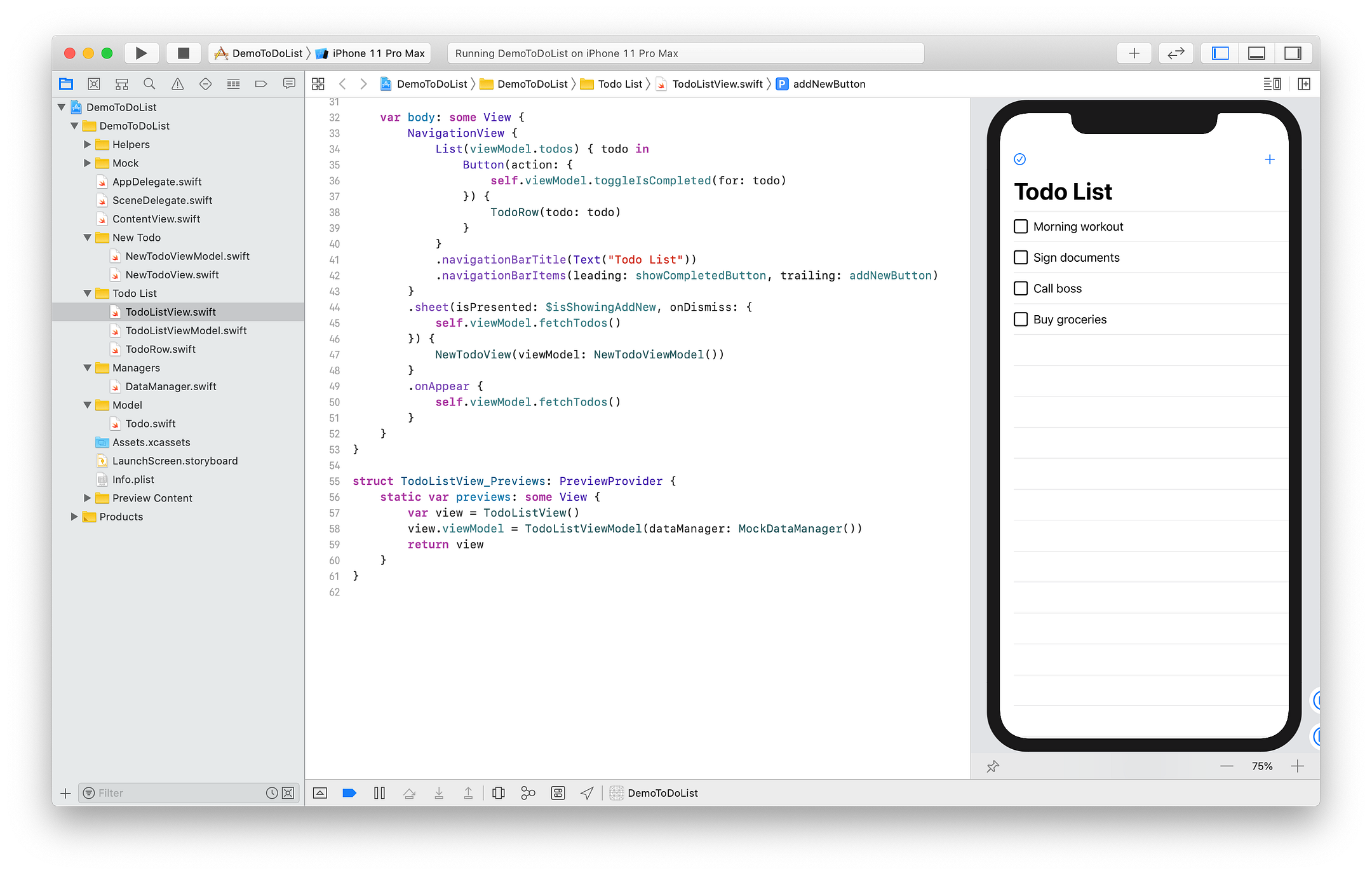The image size is (1372, 875).
Task: Tap the plus button in the simulator
Action: click(x=1270, y=159)
